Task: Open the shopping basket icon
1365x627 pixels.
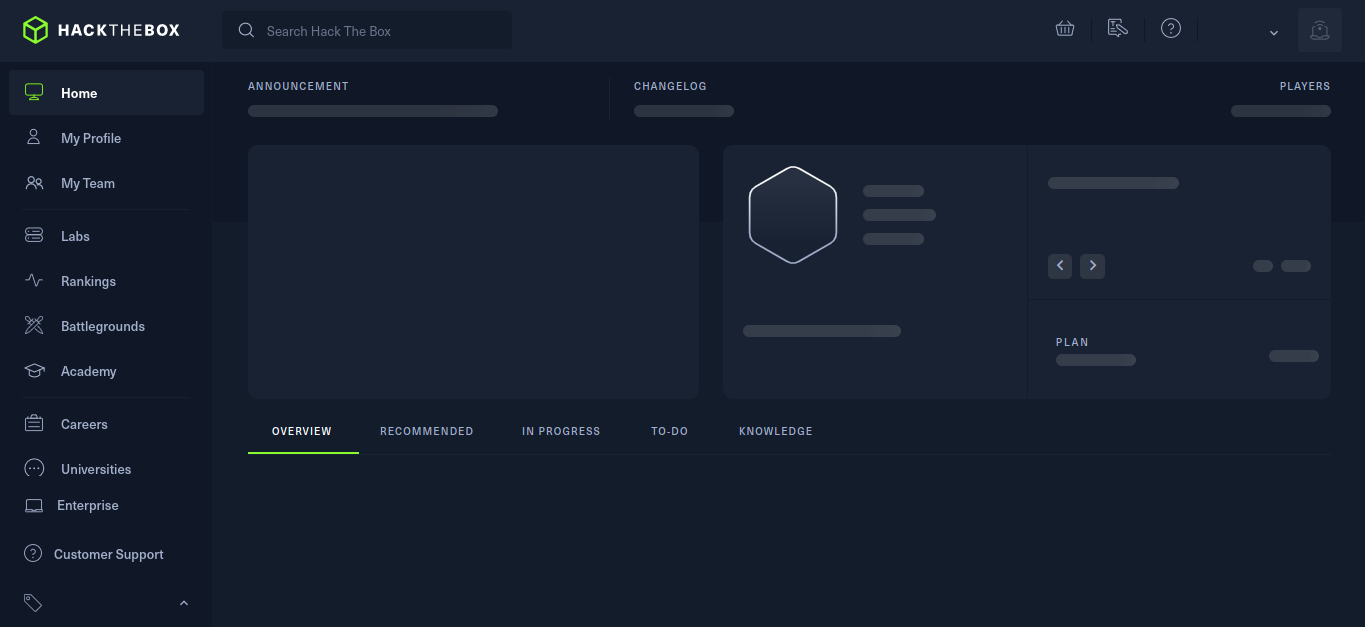Action: (x=1065, y=29)
